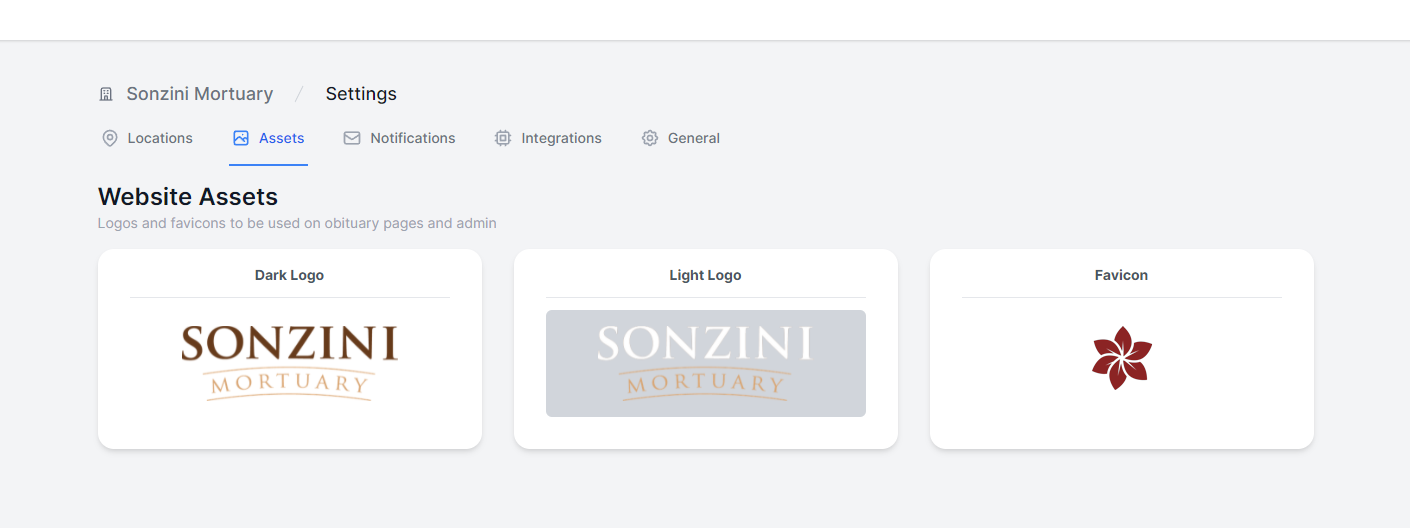The image size is (1410, 528).
Task: Click the Light Logo preview image
Action: [706, 363]
